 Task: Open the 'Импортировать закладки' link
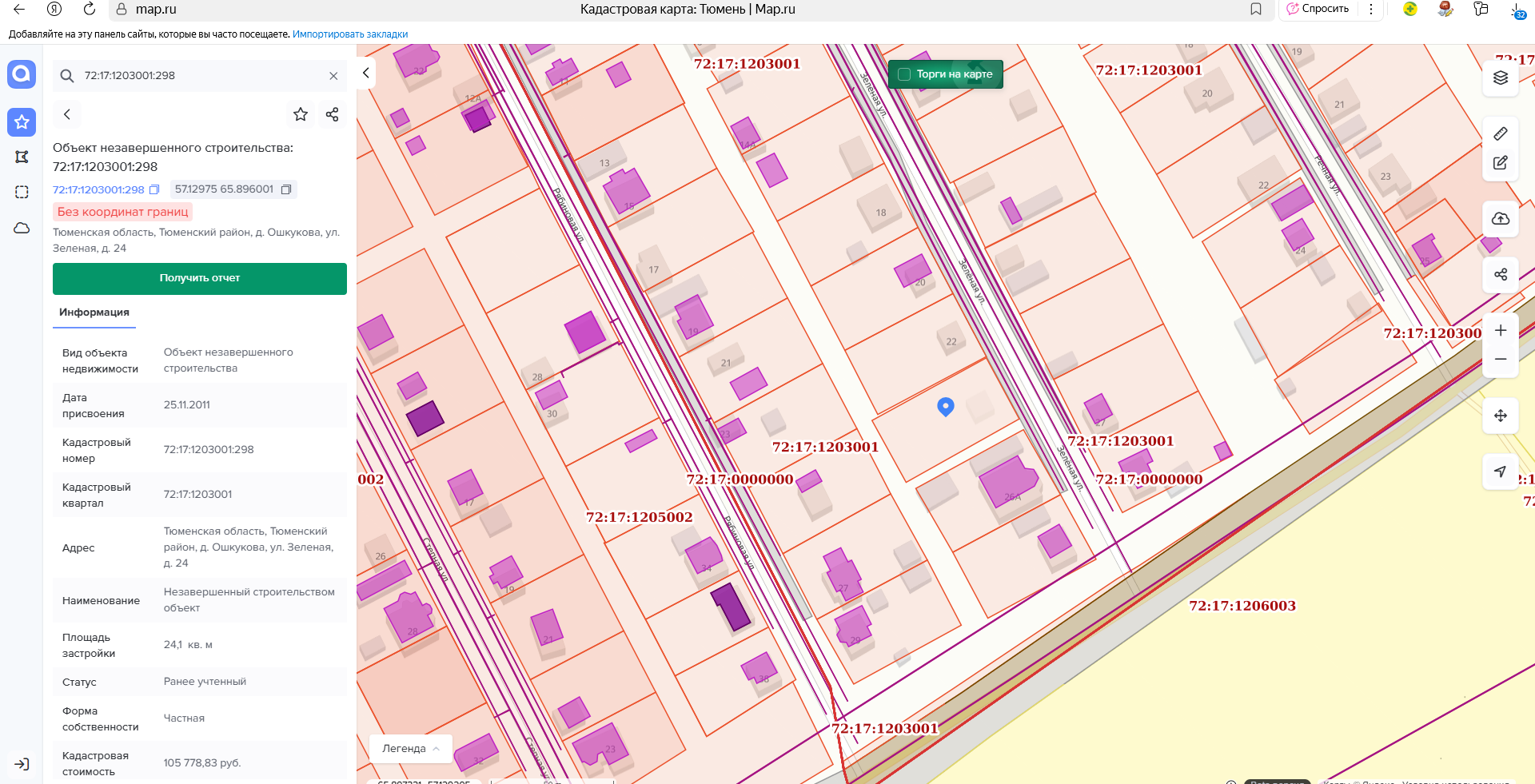(x=349, y=34)
